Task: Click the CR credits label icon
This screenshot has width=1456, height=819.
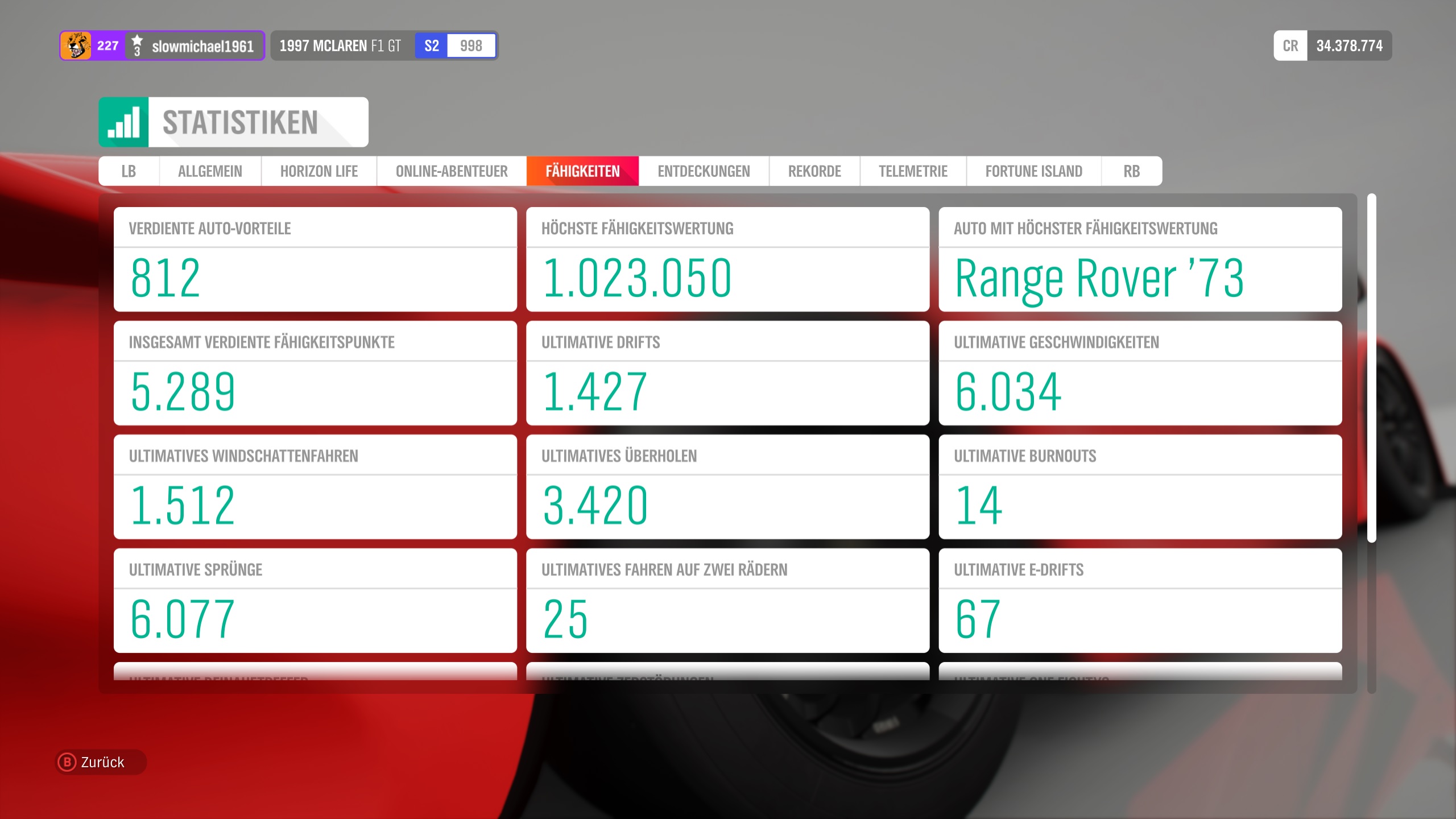Action: coord(1290,45)
